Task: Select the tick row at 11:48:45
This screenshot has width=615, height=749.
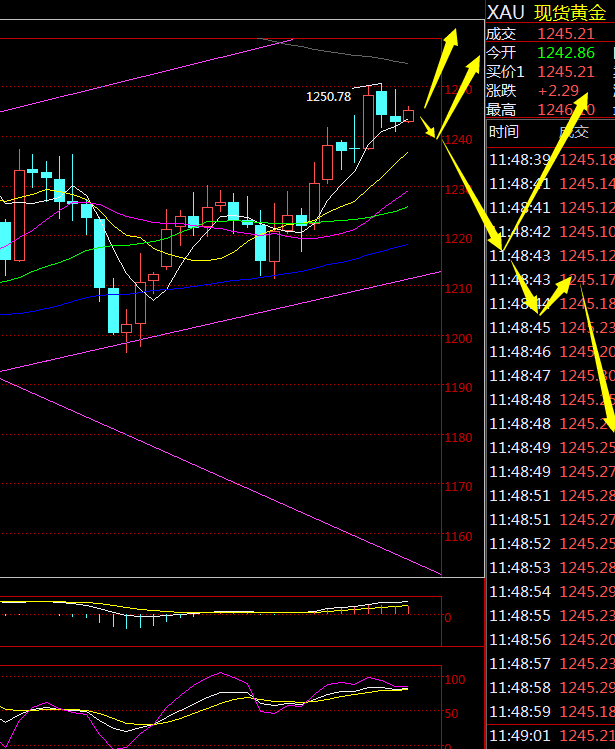Action: [x=551, y=328]
